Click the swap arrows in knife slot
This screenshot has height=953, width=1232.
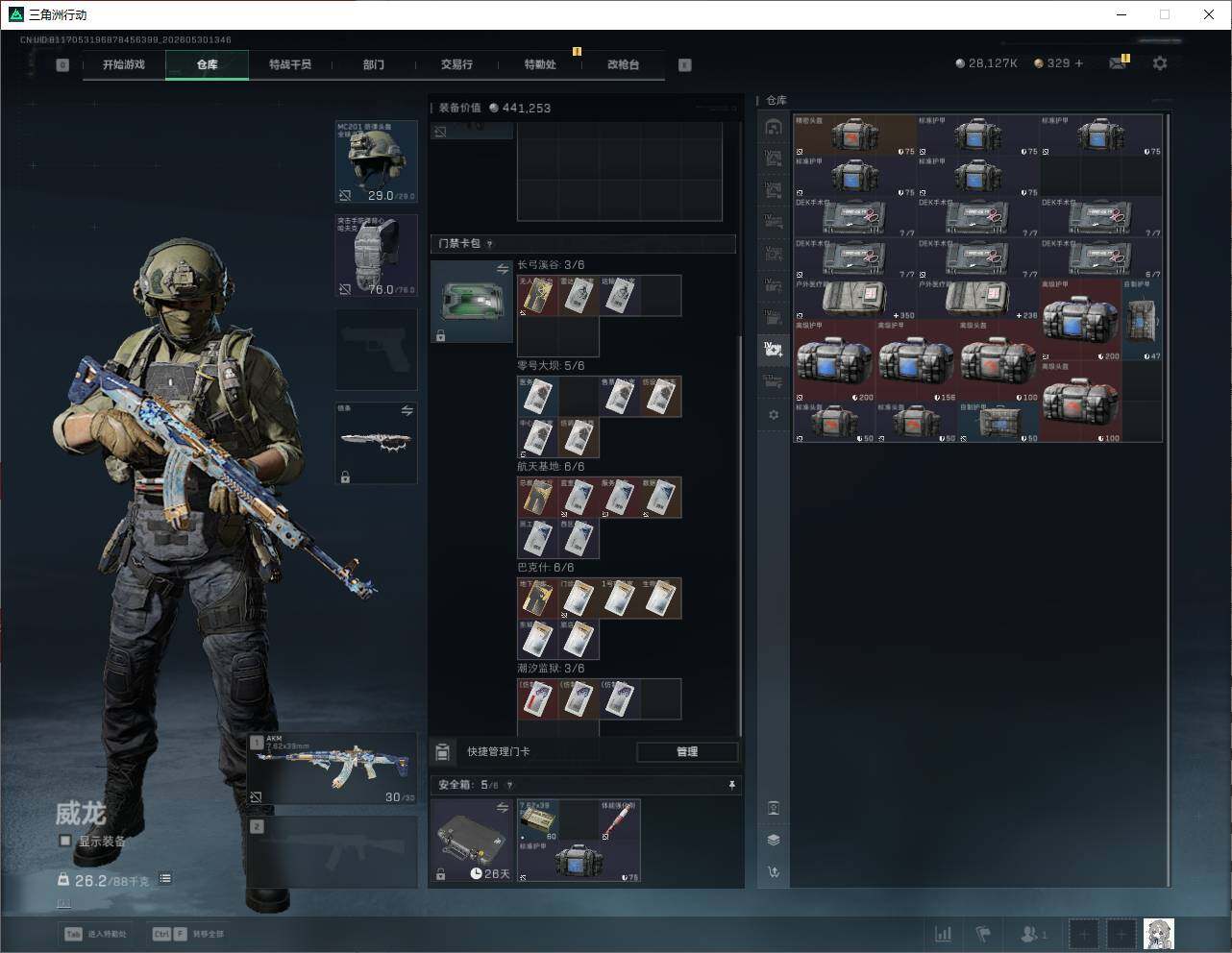click(x=407, y=411)
